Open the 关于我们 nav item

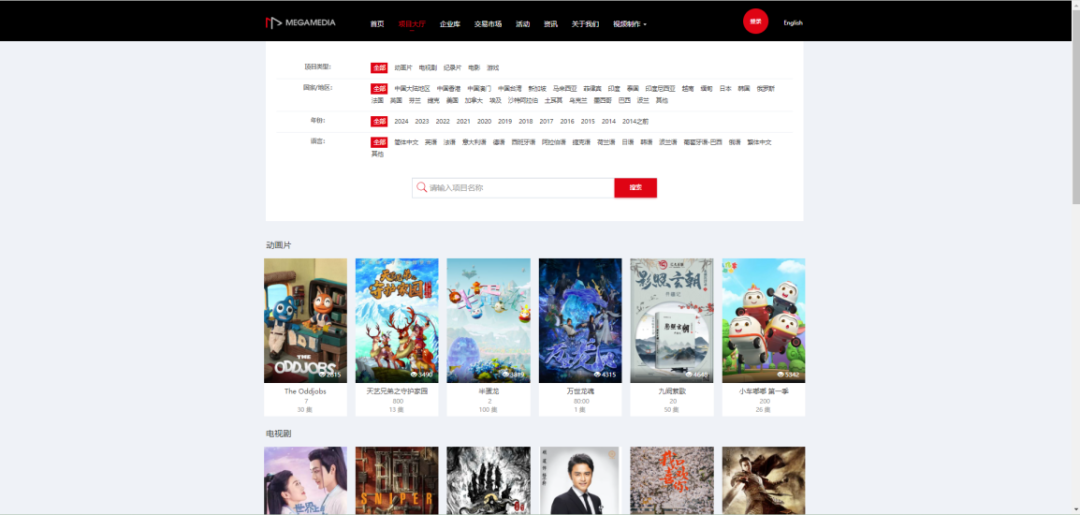(x=585, y=23)
